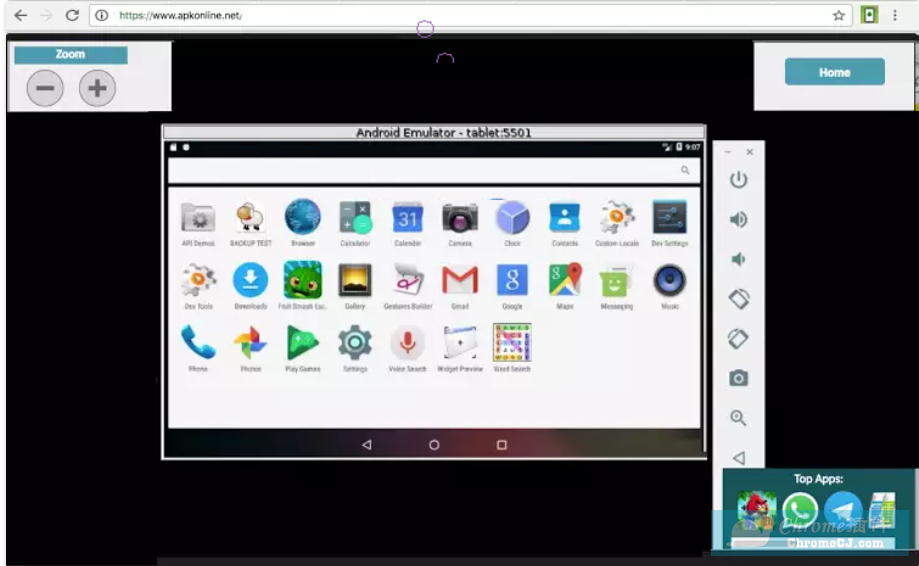The height and width of the screenshot is (566, 919).
Task: Tap the Android home circle button
Action: click(434, 445)
